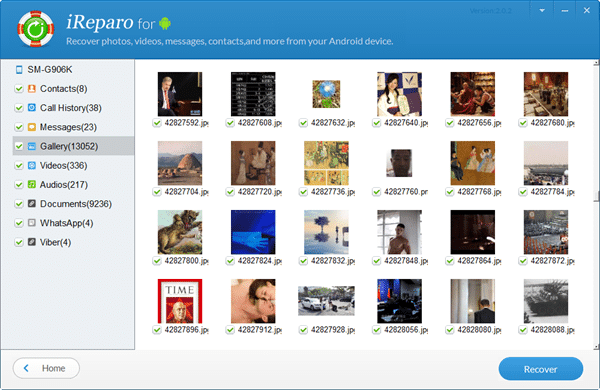The image size is (600, 390).
Task: Click the vertical scrollbar thumb in gallery
Action: 596,196
